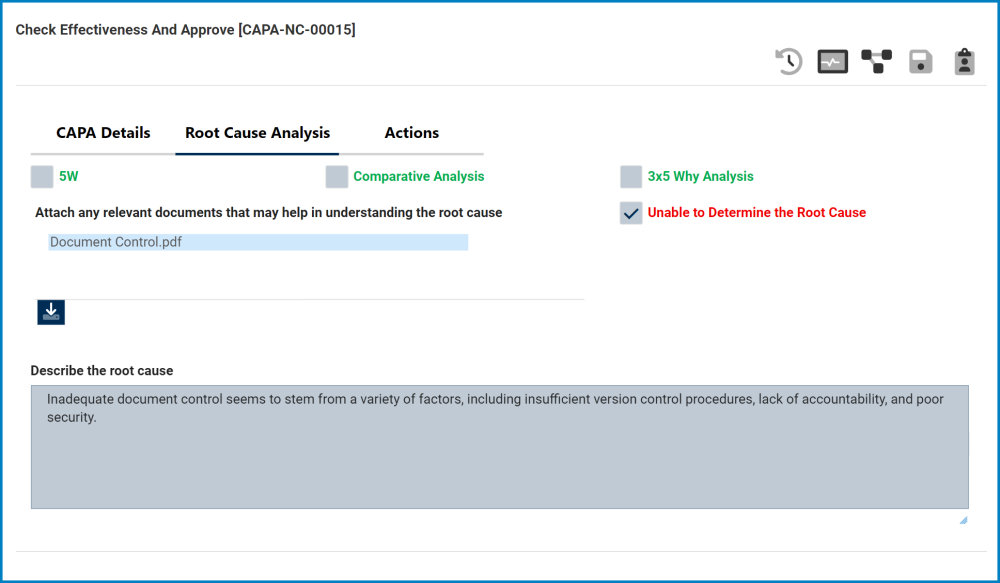View the activity log icon
The width and height of the screenshot is (1000, 583).
pos(832,61)
